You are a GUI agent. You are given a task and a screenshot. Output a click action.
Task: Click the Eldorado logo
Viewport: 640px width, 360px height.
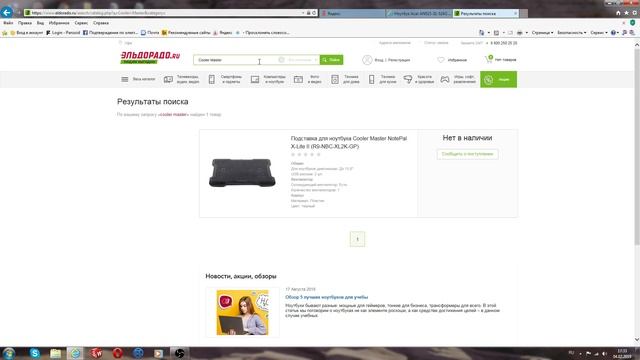pyautogui.click(x=150, y=58)
